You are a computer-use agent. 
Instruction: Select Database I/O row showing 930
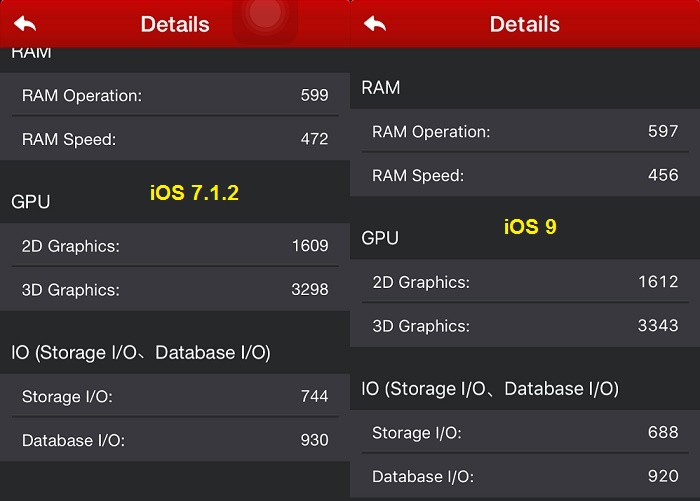[175, 440]
